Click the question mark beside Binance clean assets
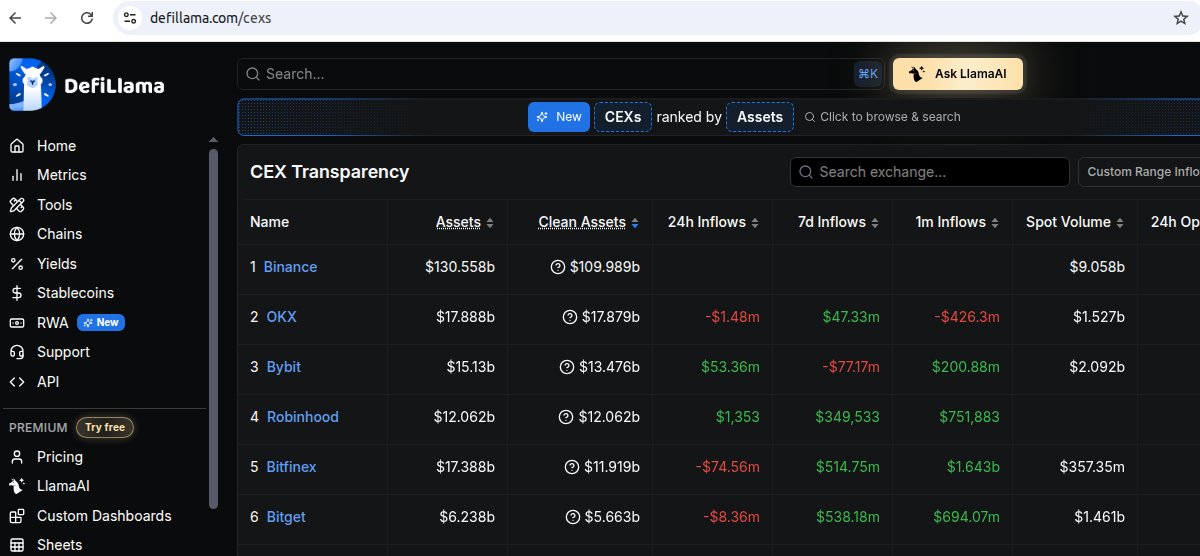 (x=558, y=267)
